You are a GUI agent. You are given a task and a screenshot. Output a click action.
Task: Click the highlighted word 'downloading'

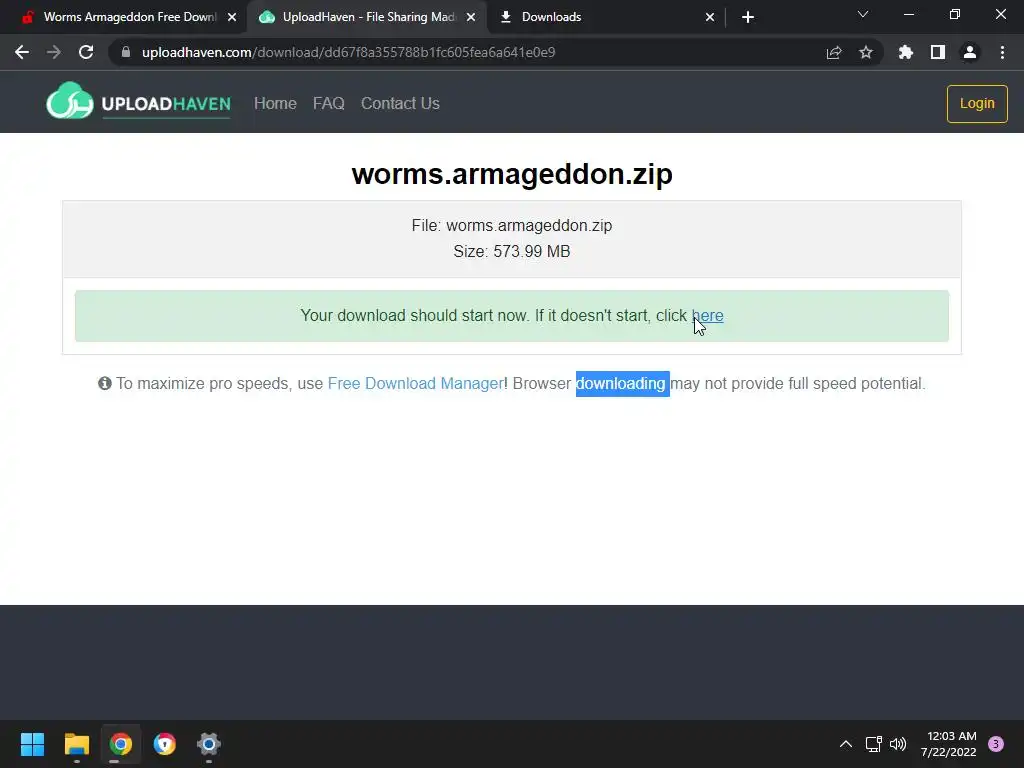coord(622,383)
